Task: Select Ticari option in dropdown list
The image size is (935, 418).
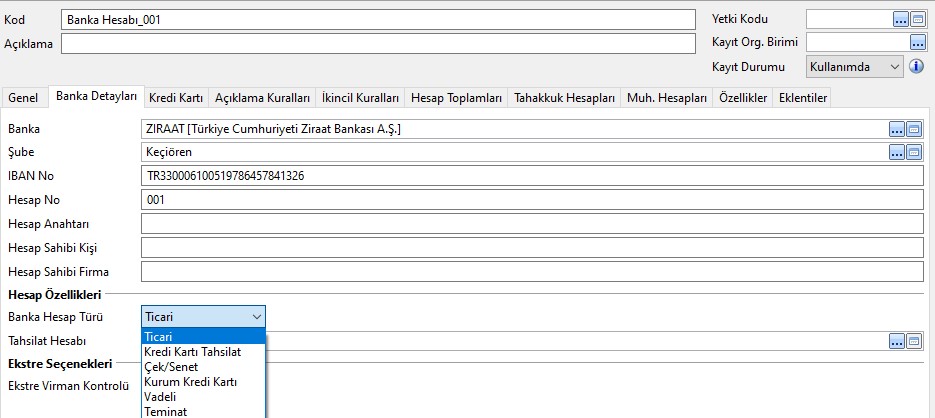Action: [203, 337]
